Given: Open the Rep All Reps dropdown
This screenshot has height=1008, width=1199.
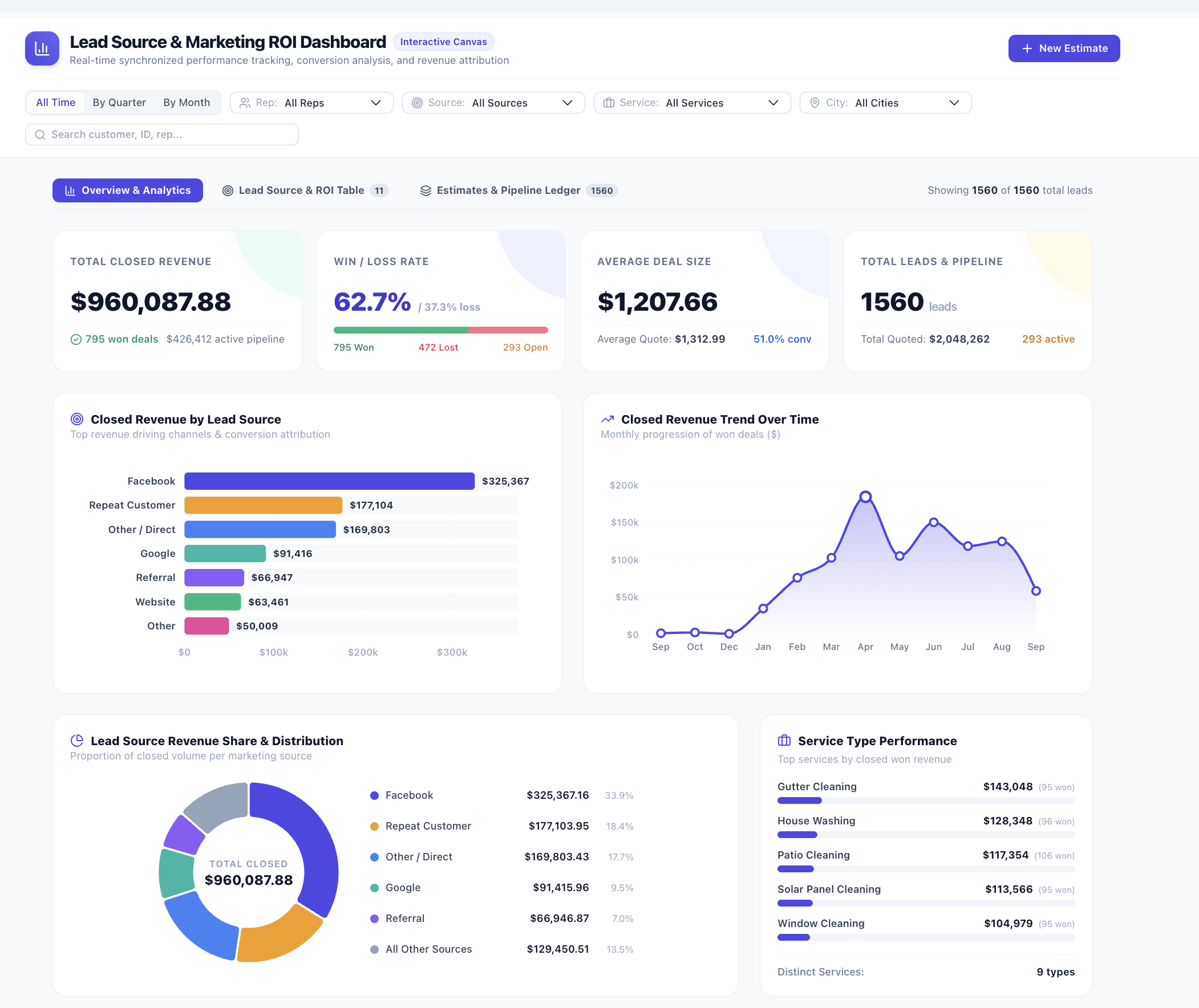Looking at the screenshot, I should [x=311, y=103].
